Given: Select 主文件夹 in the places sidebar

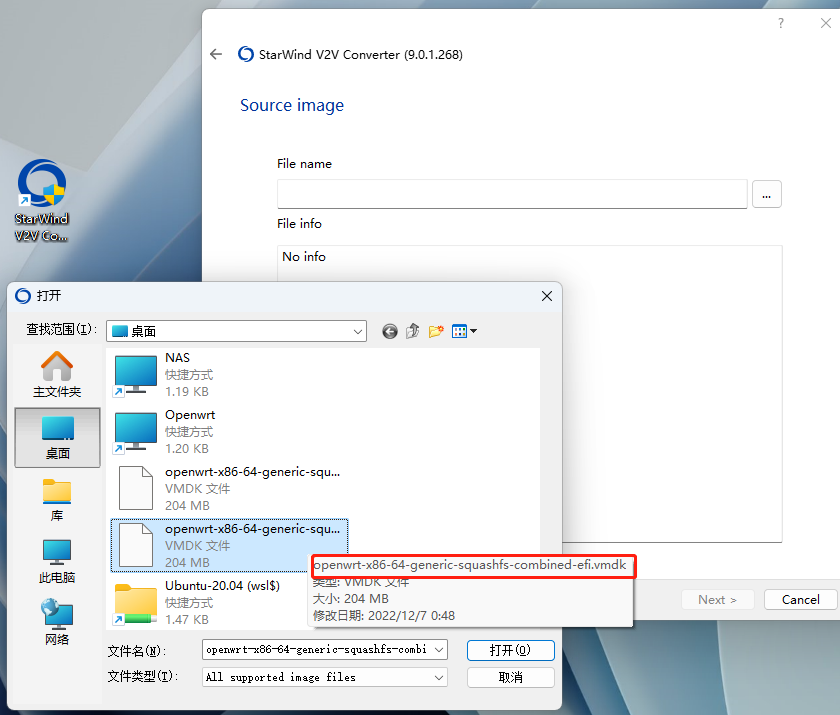Looking at the screenshot, I should (x=57, y=375).
